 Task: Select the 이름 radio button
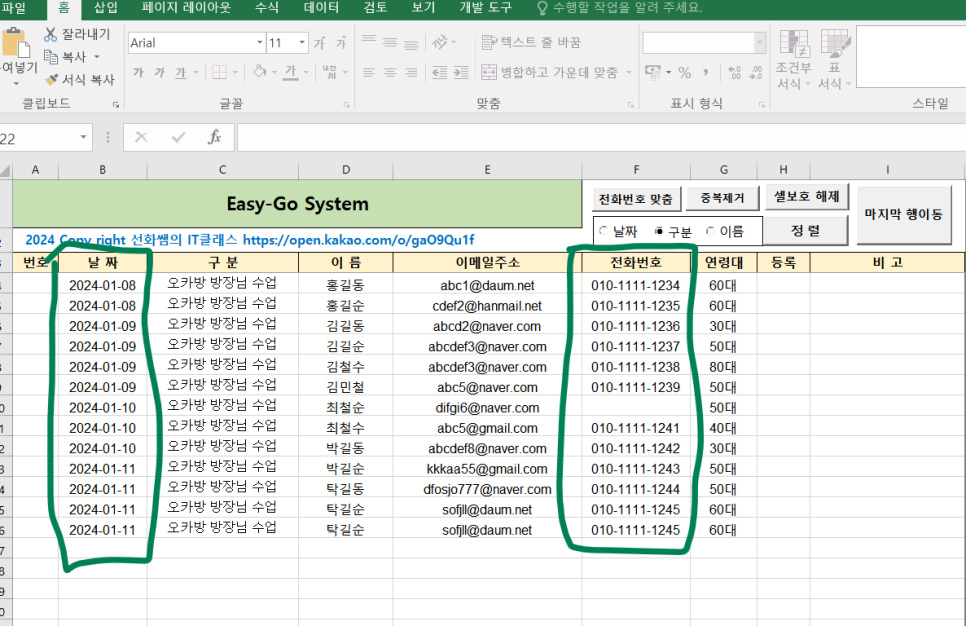pyautogui.click(x=710, y=231)
